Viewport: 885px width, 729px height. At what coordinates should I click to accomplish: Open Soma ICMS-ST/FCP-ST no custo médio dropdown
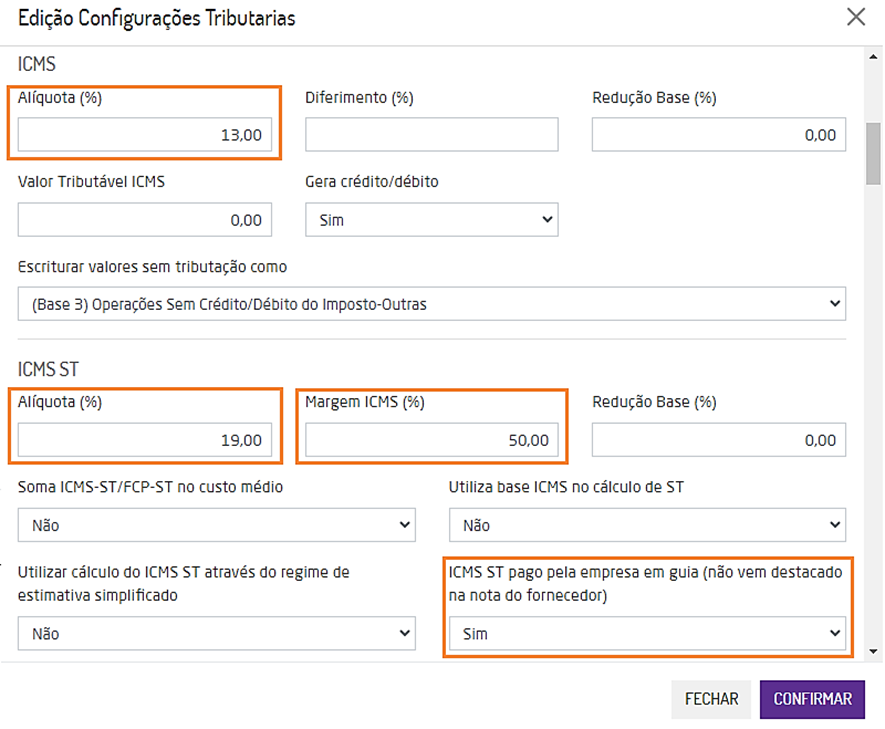click(x=216, y=524)
